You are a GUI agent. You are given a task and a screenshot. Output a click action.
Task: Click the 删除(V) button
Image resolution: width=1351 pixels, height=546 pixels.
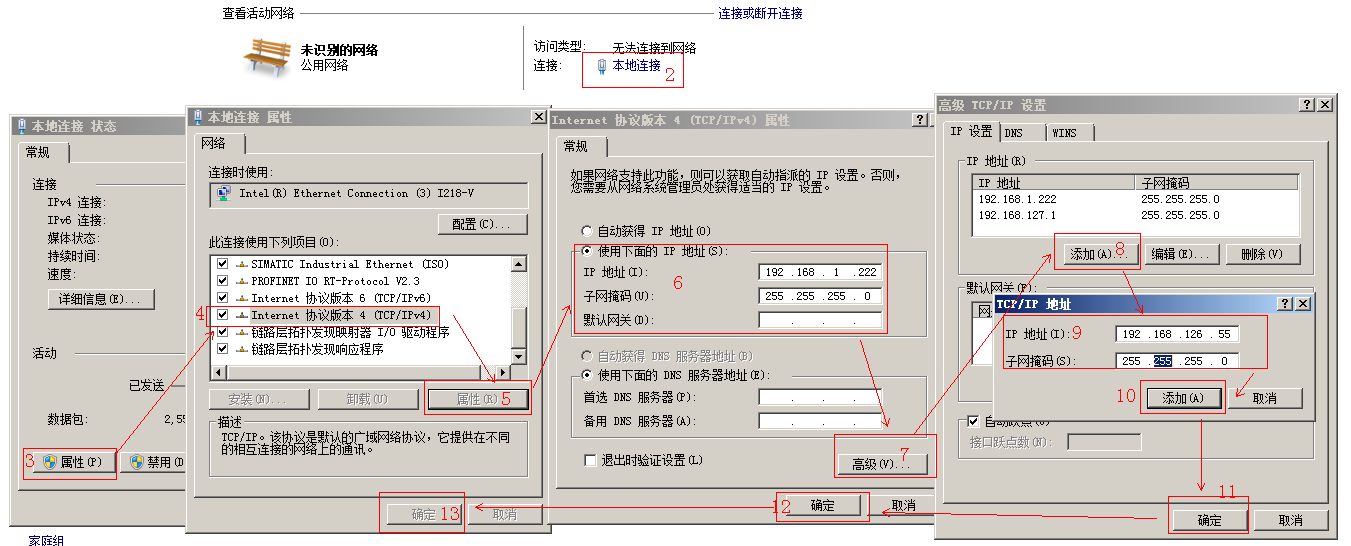1262,254
